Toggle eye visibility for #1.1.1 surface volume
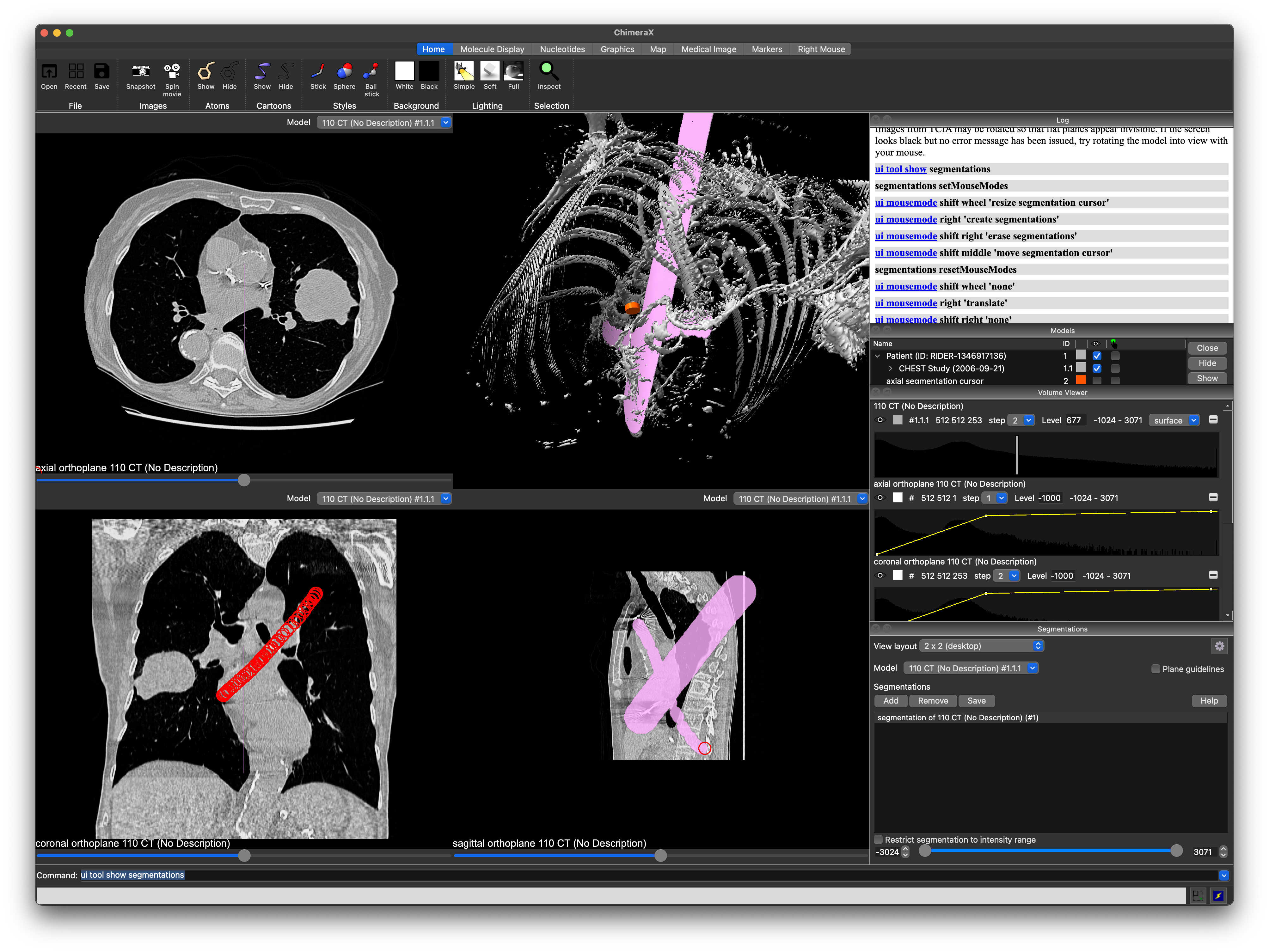Image resolution: width=1269 pixels, height=952 pixels. click(x=880, y=420)
